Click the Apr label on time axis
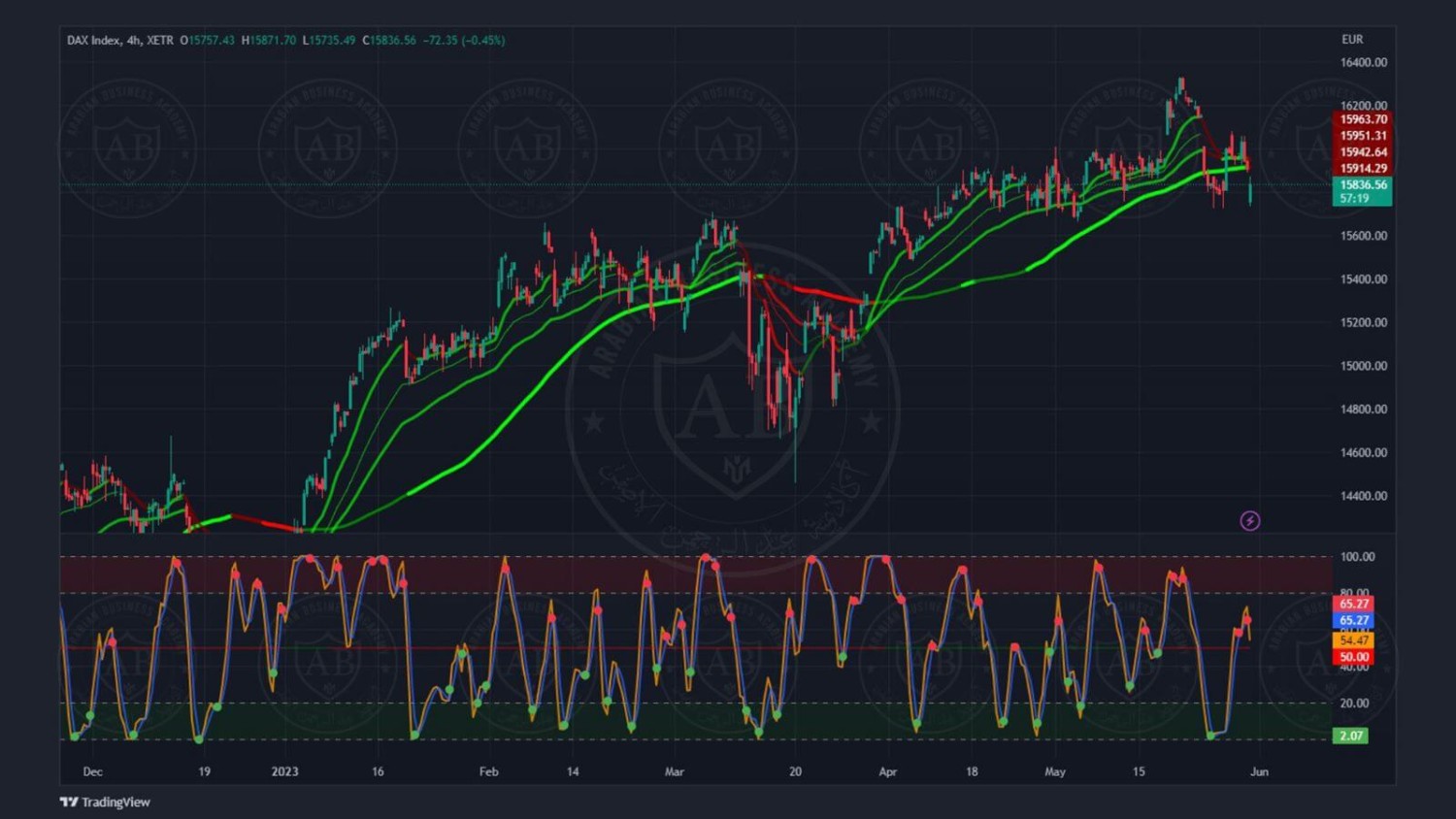Image resolution: width=1456 pixels, height=819 pixels. pos(887,772)
